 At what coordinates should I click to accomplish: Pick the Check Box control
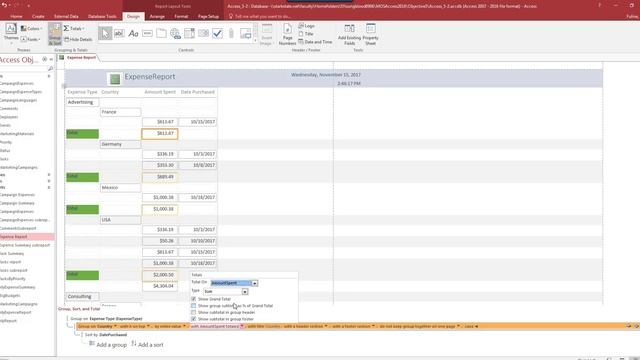pyautogui.click(x=218, y=33)
